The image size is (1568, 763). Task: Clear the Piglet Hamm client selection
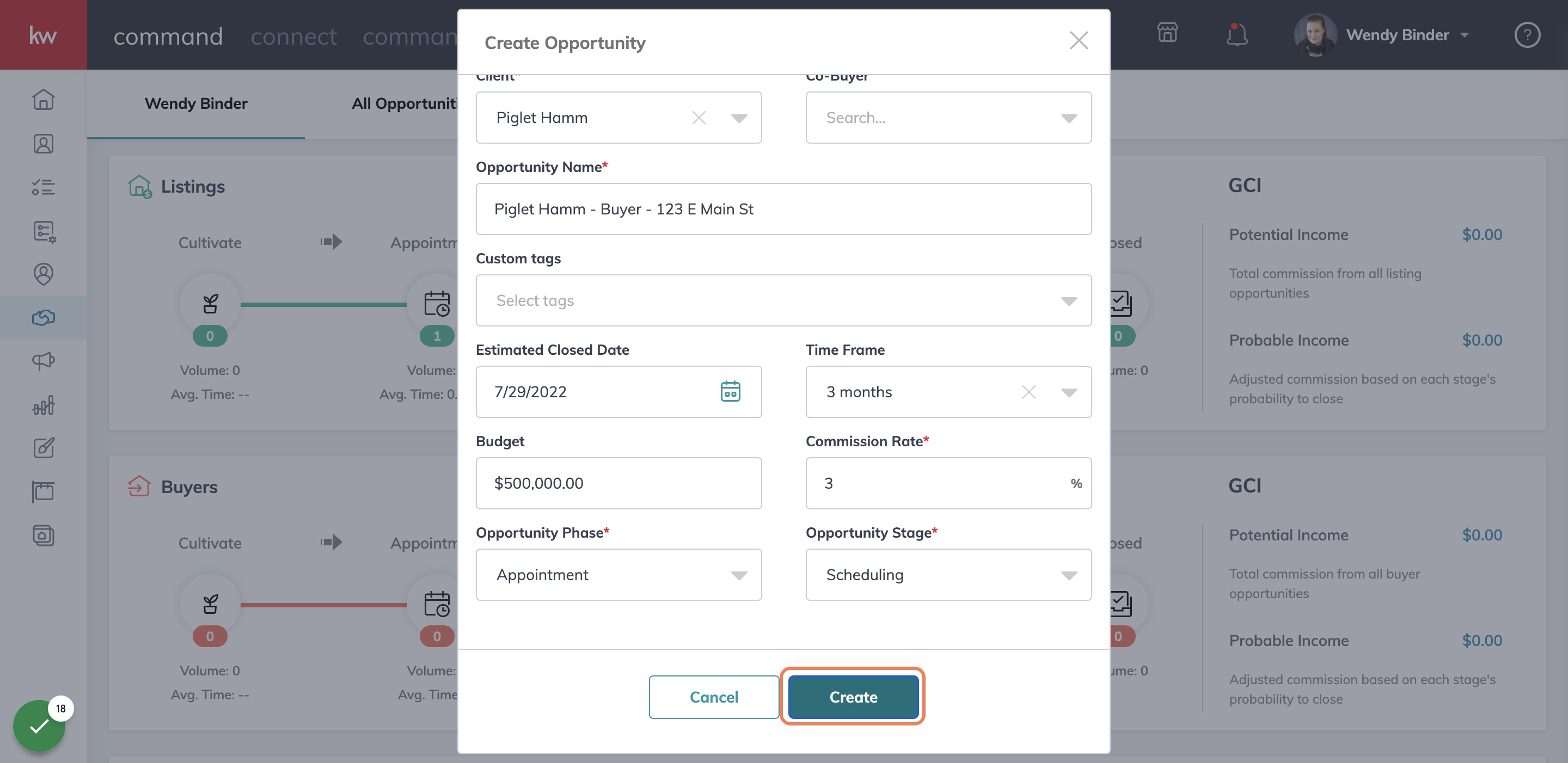pos(699,118)
